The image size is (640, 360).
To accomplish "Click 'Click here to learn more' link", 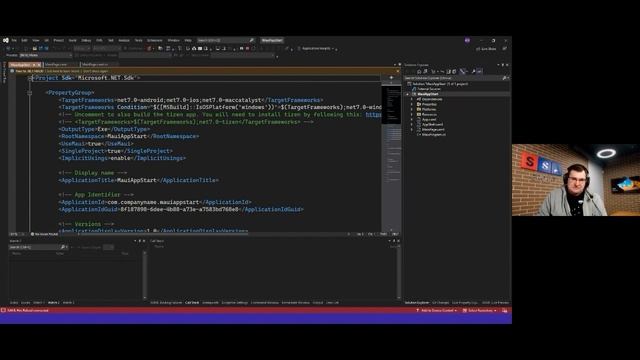I will [x=63, y=71].
